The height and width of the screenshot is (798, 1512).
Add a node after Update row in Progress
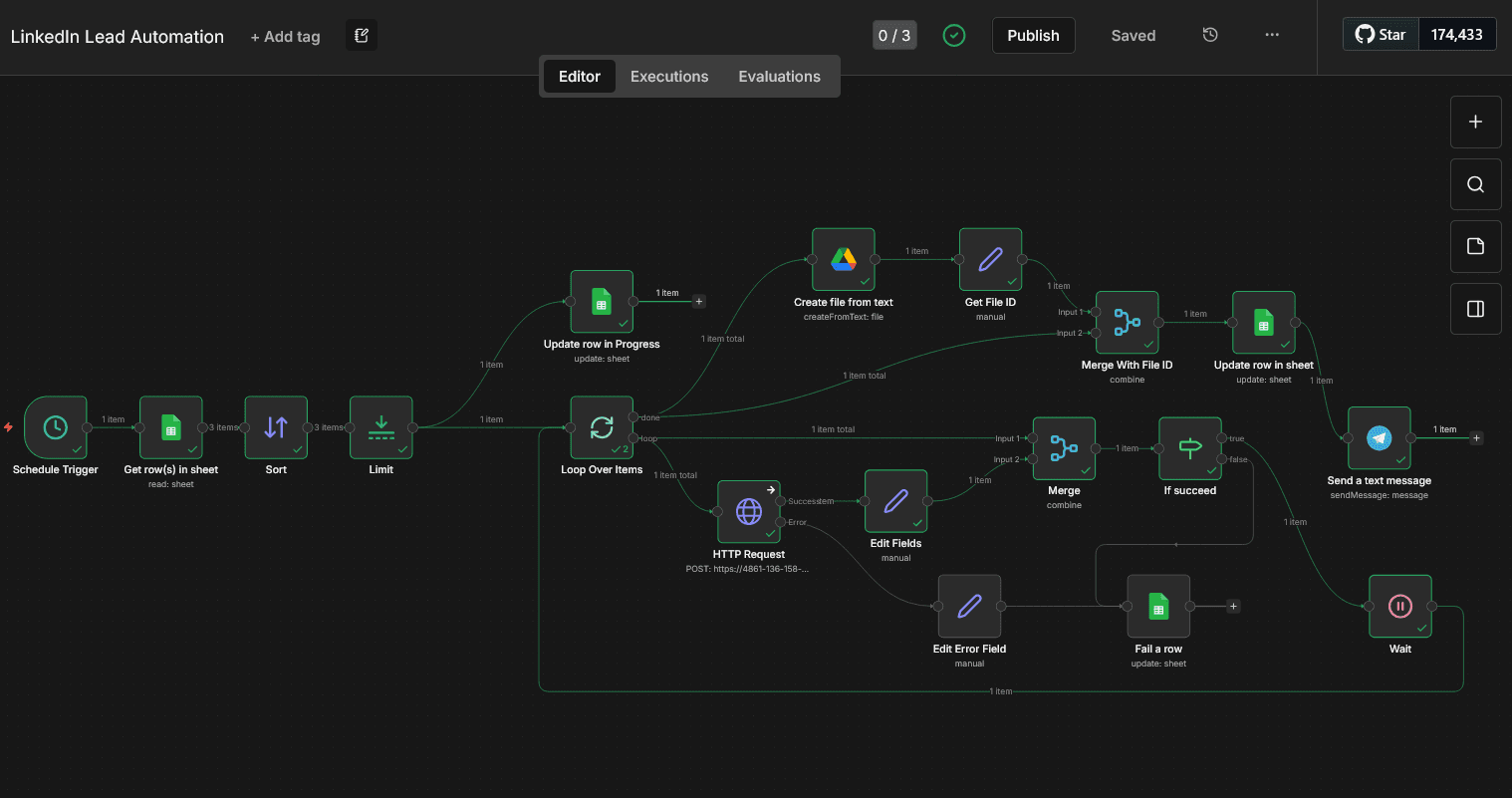(x=699, y=301)
